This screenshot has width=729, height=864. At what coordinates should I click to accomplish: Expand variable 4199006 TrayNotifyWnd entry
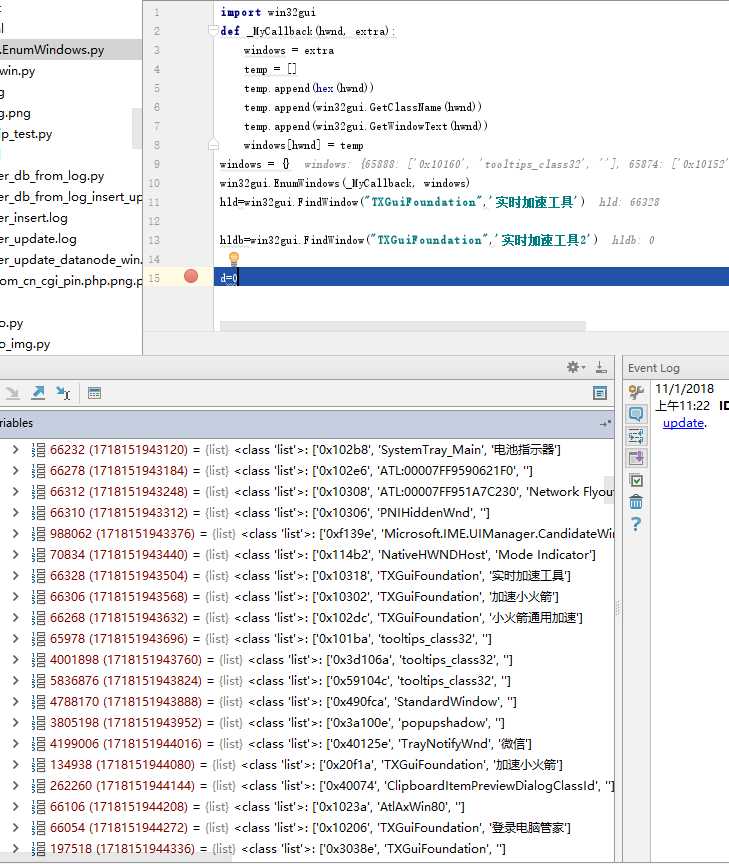tap(15, 744)
